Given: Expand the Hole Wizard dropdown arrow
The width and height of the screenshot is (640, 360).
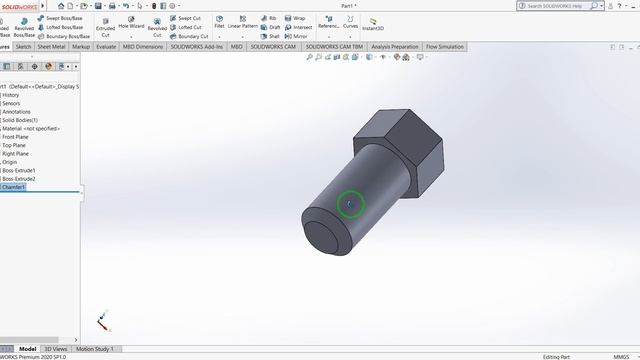Looking at the screenshot, I should tap(131, 37).
